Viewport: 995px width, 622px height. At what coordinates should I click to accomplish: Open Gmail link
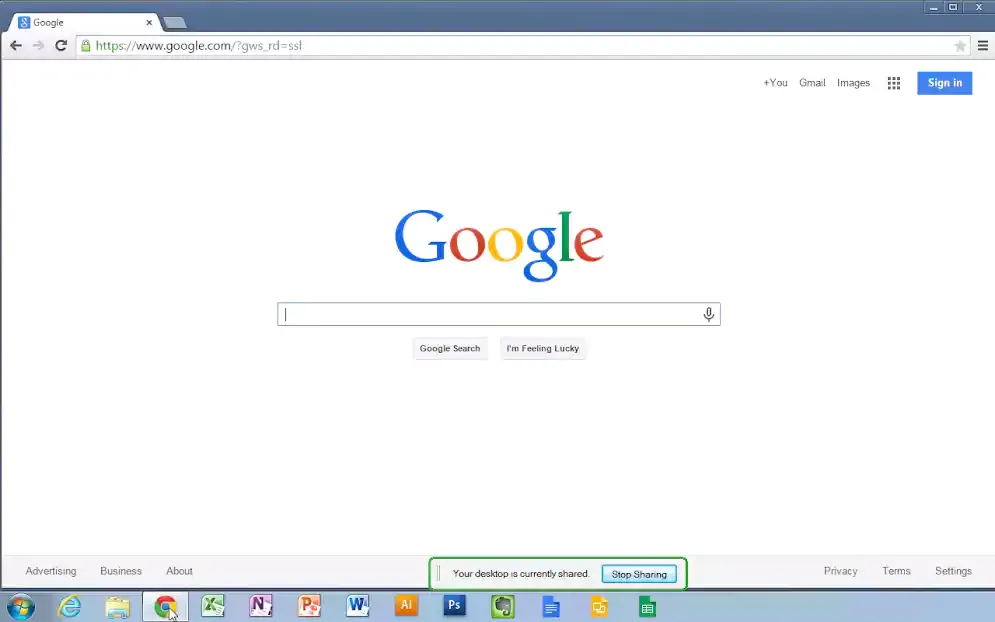coord(812,83)
